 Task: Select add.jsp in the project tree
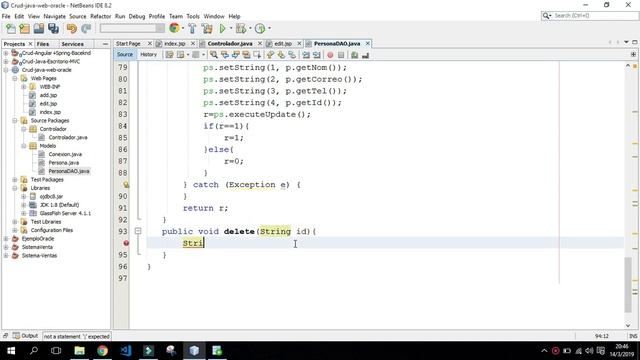pyautogui.click(x=48, y=95)
